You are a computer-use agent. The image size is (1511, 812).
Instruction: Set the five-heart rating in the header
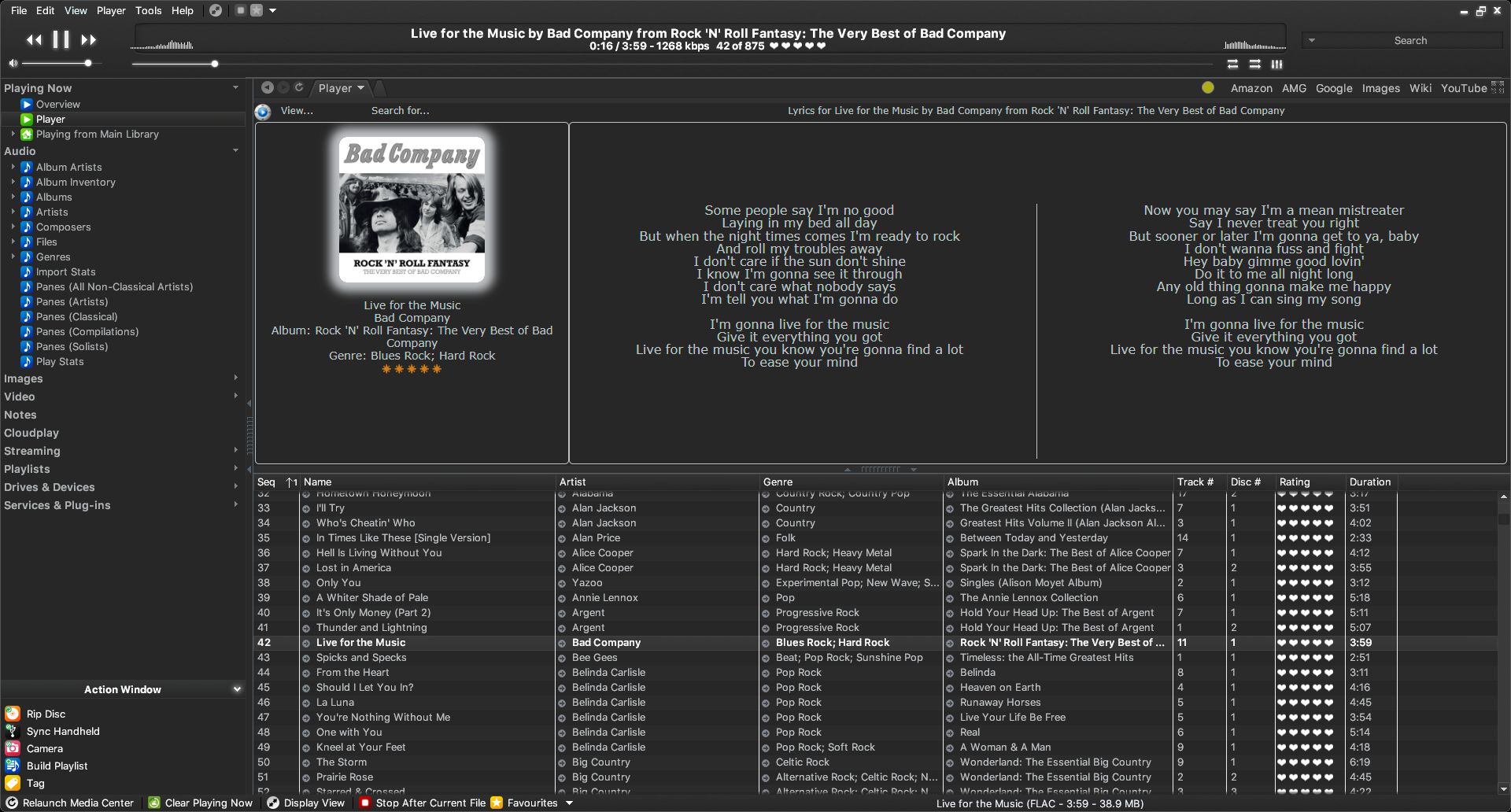point(797,46)
